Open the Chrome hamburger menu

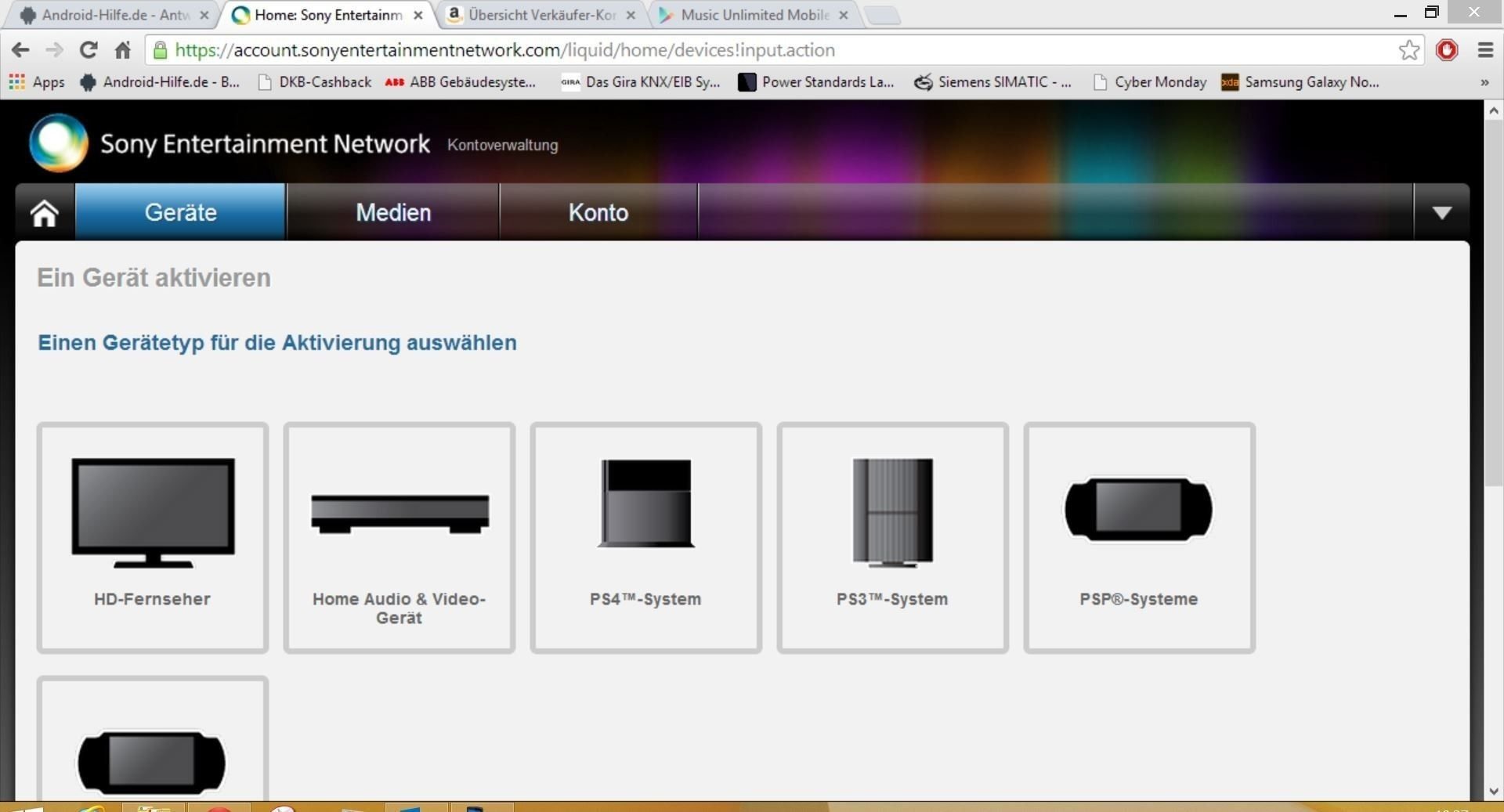point(1485,50)
